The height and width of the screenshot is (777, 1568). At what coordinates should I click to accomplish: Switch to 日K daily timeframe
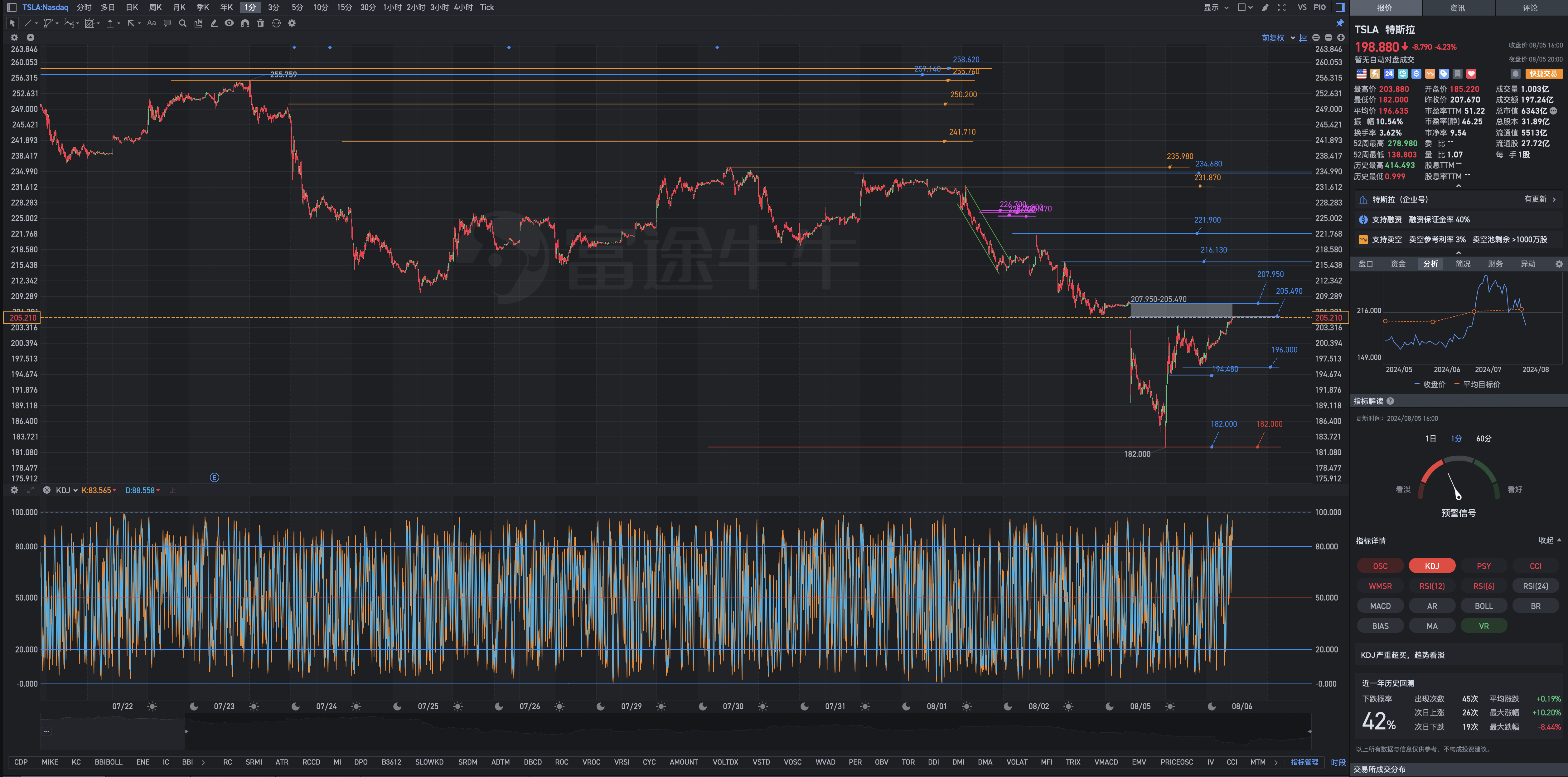132,7
